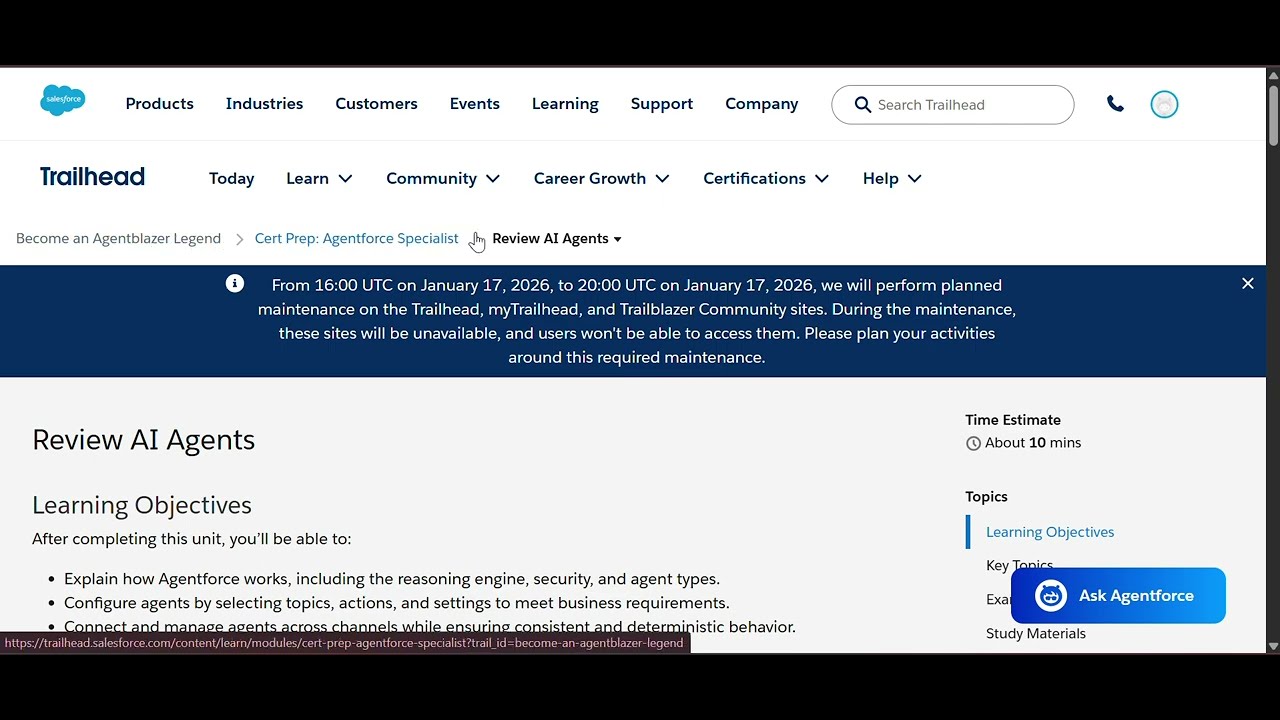Expand the Learn dropdown
This screenshot has height=720, width=1280.
pos(319,178)
